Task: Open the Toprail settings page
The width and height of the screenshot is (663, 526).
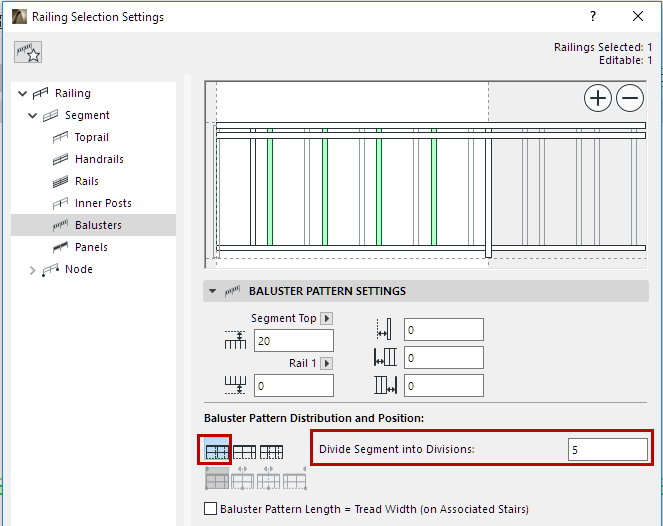Action: pyautogui.click(x=92, y=137)
